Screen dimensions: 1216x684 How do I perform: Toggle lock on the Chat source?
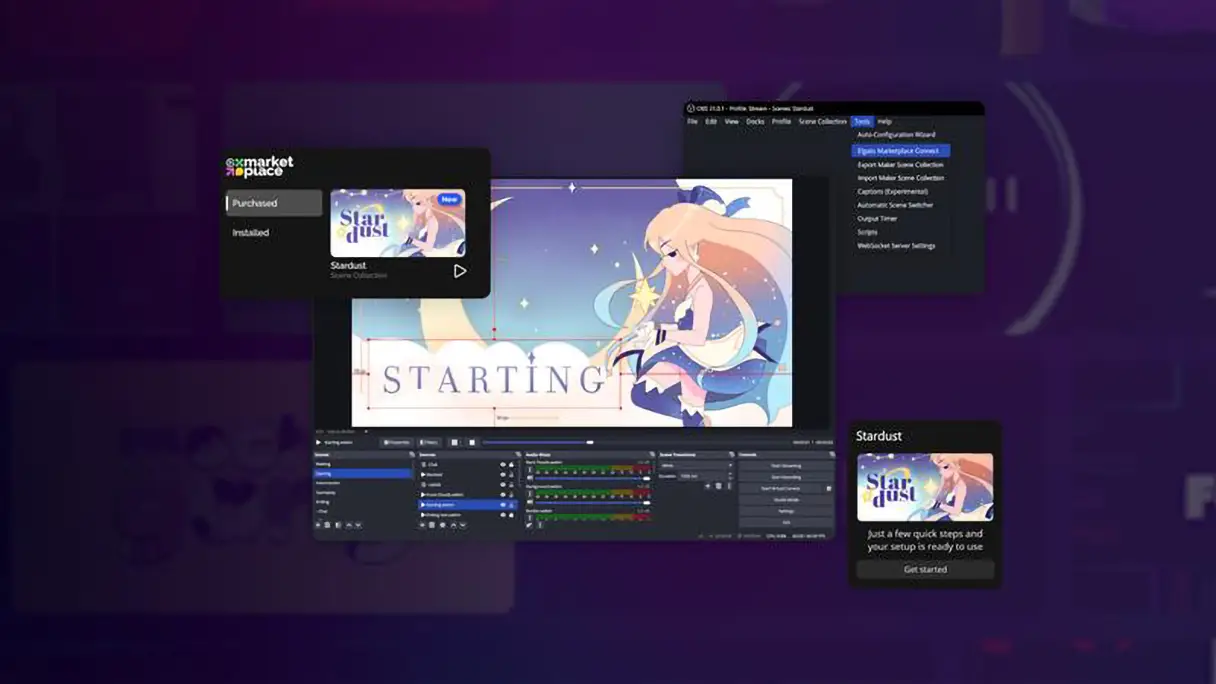point(511,464)
